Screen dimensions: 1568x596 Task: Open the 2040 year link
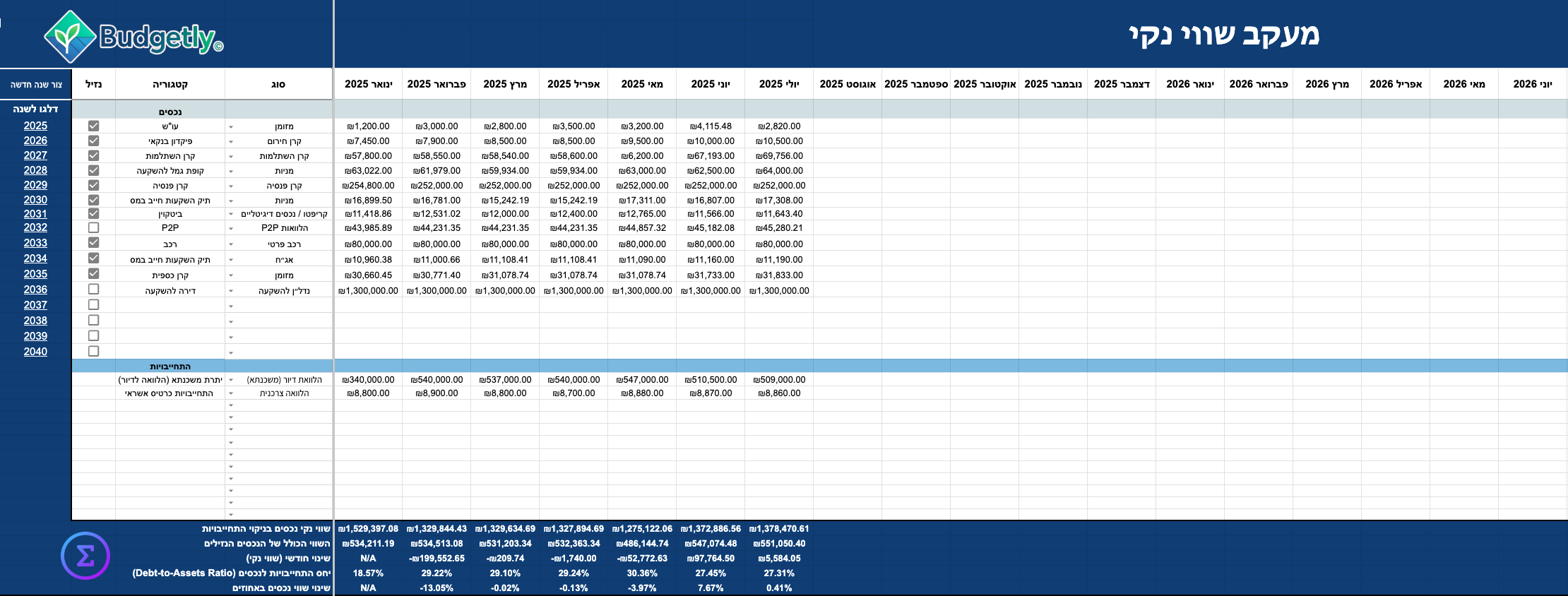(35, 352)
